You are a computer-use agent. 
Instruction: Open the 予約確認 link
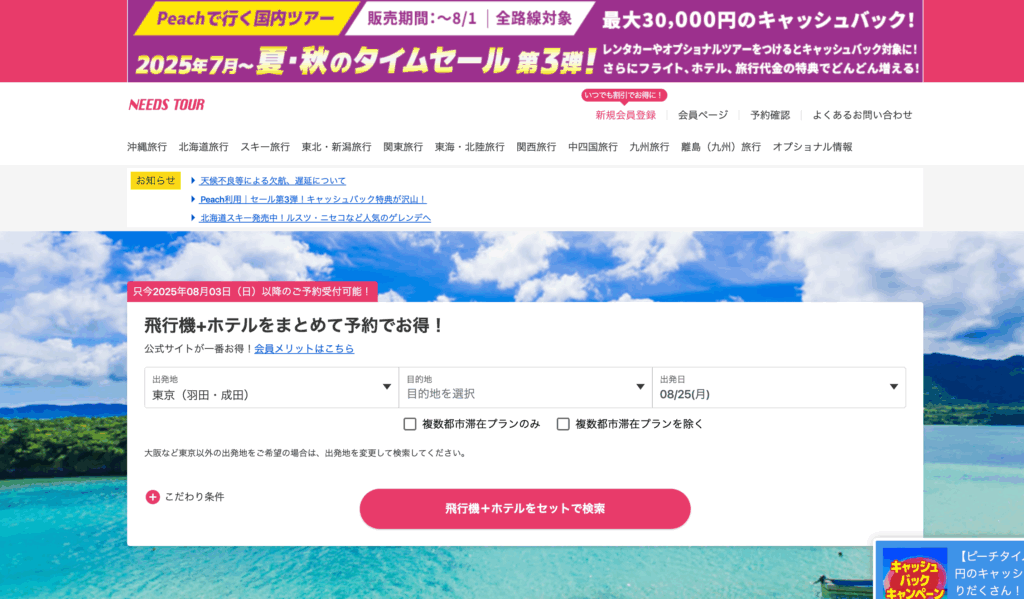(x=770, y=115)
